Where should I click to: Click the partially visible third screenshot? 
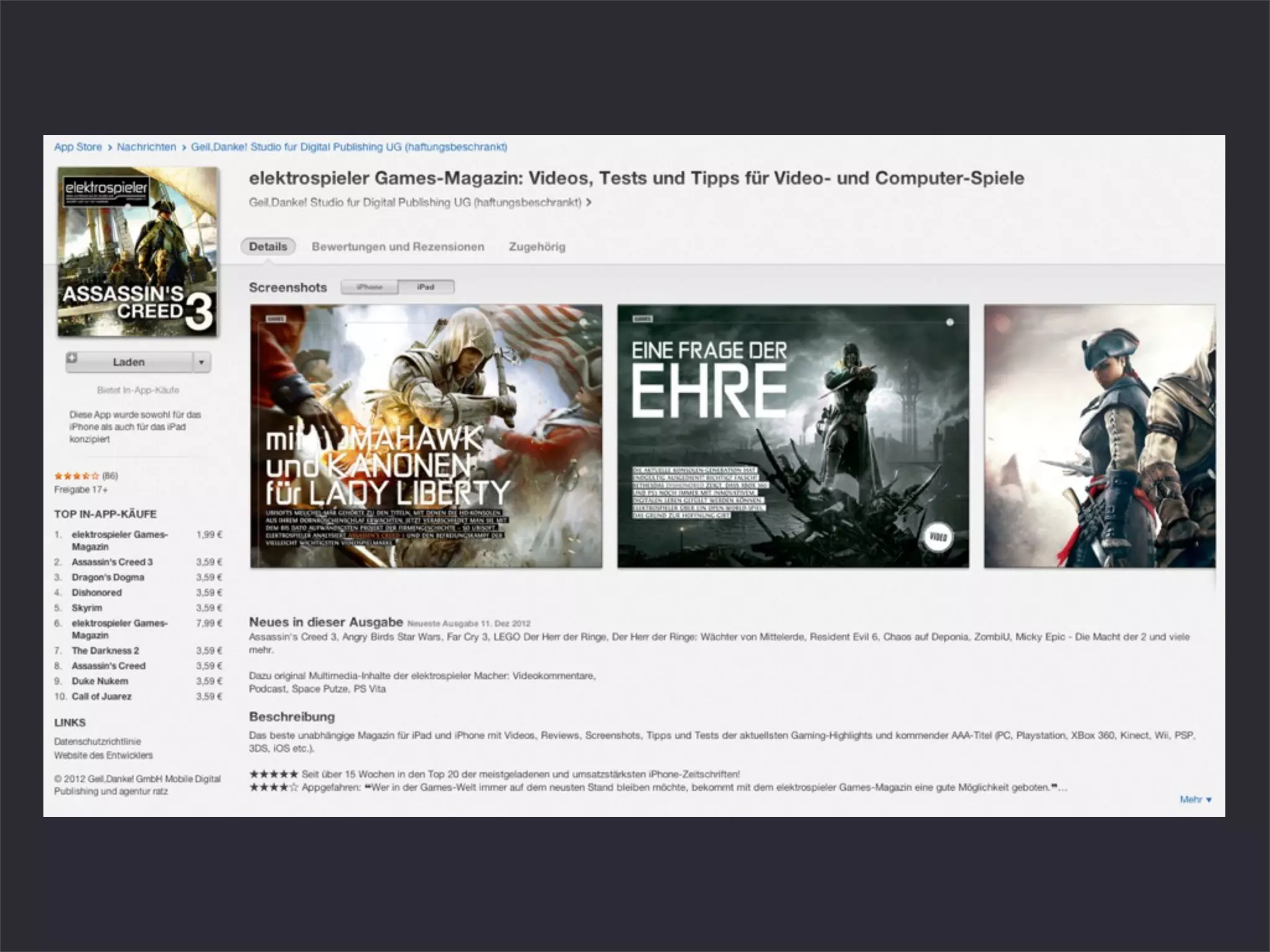1099,436
